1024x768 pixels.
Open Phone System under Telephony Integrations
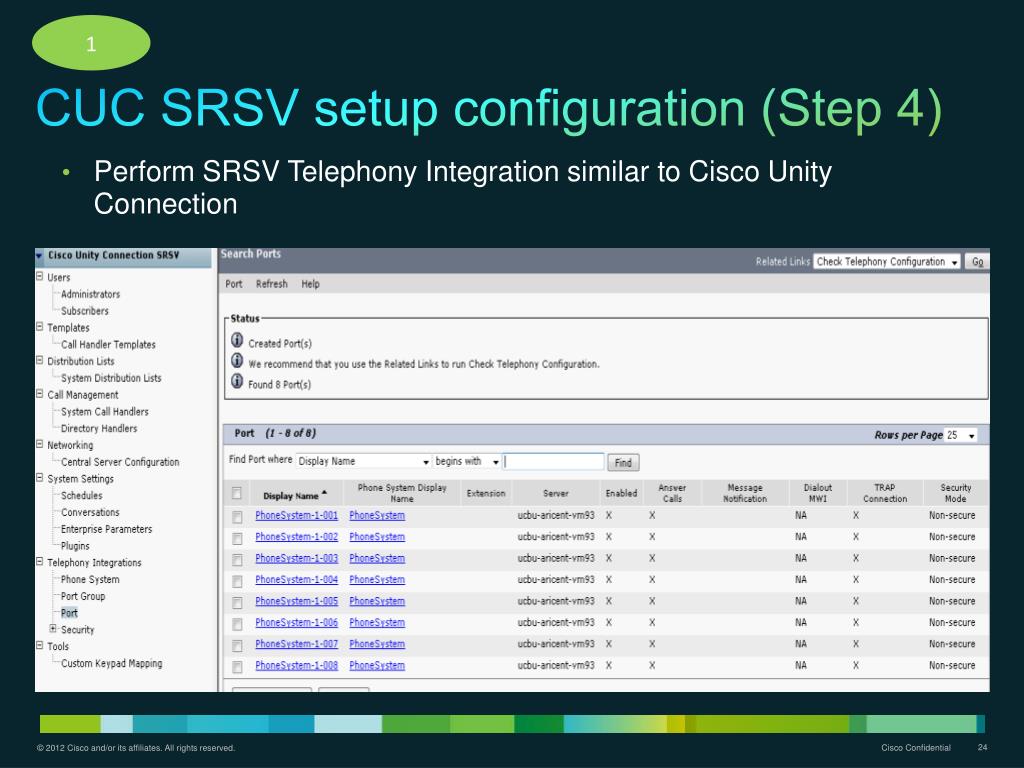[x=90, y=579]
